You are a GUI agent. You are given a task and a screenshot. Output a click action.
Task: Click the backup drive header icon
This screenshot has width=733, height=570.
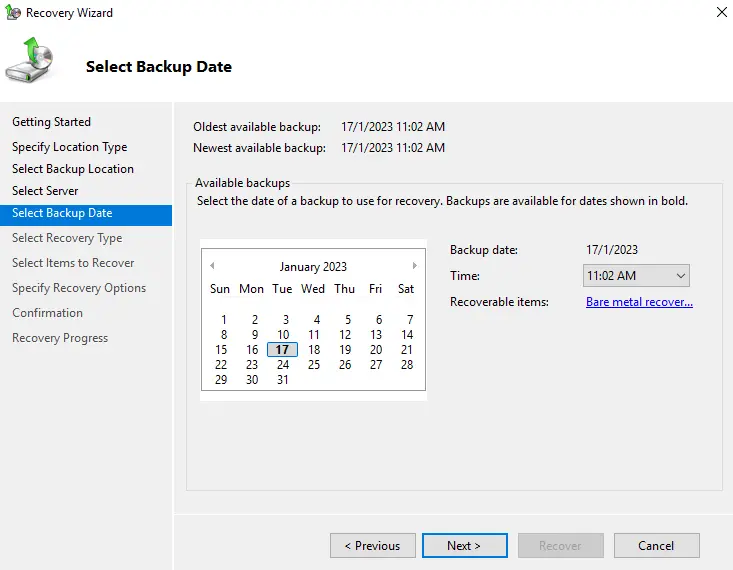coord(28,62)
